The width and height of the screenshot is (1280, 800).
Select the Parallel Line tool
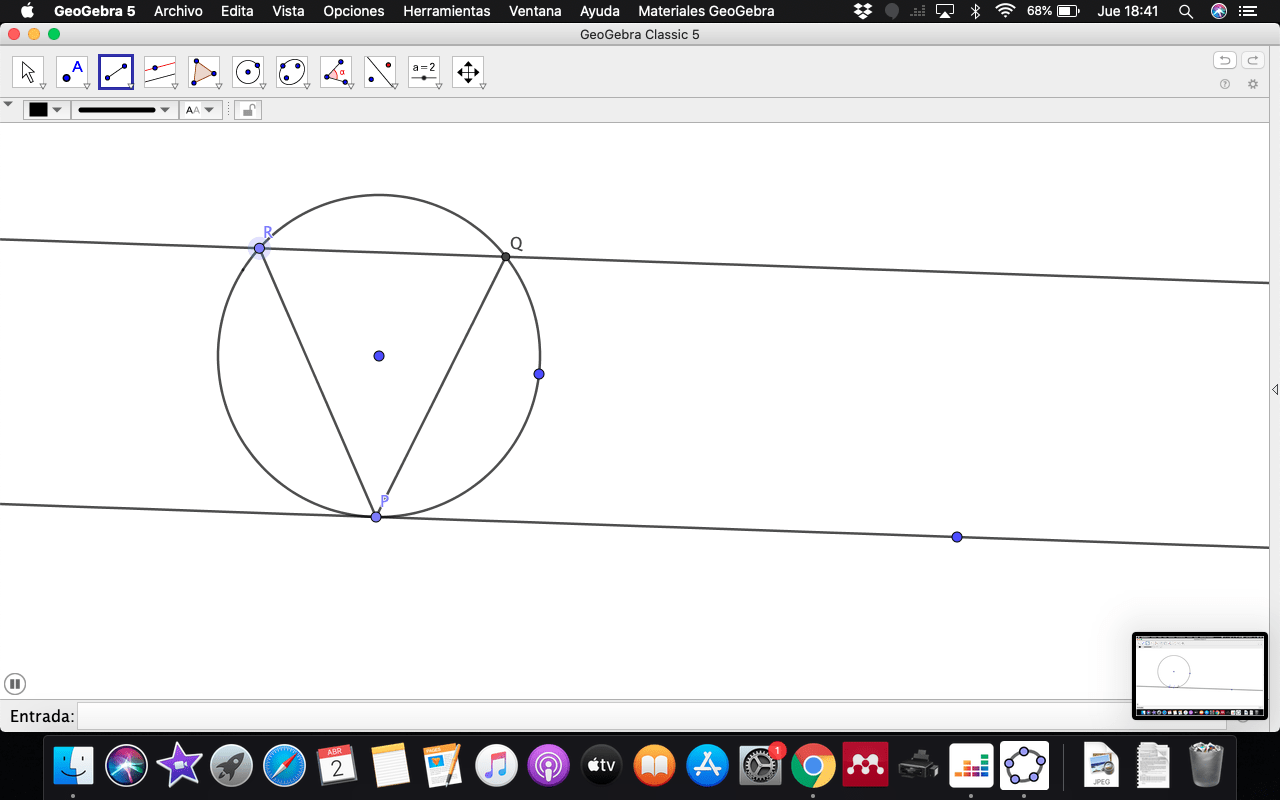[x=160, y=72]
